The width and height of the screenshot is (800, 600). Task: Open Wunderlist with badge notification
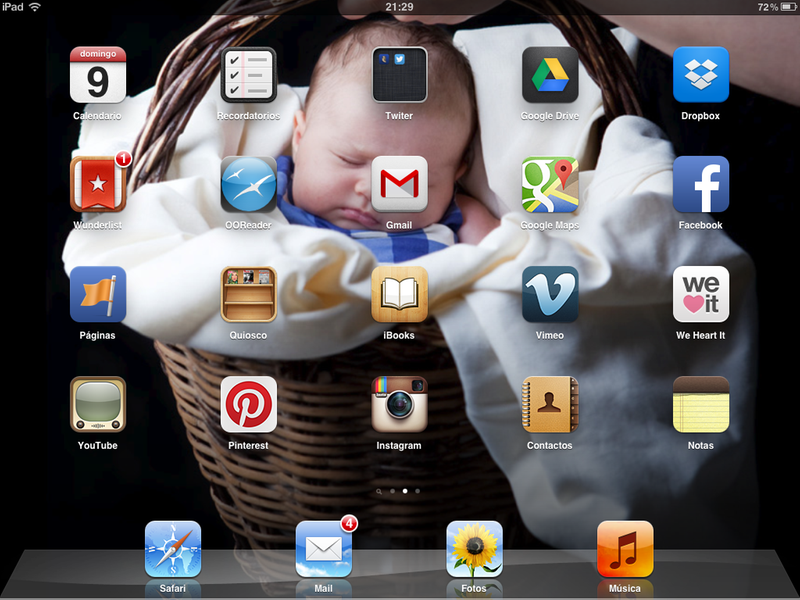pos(97,184)
